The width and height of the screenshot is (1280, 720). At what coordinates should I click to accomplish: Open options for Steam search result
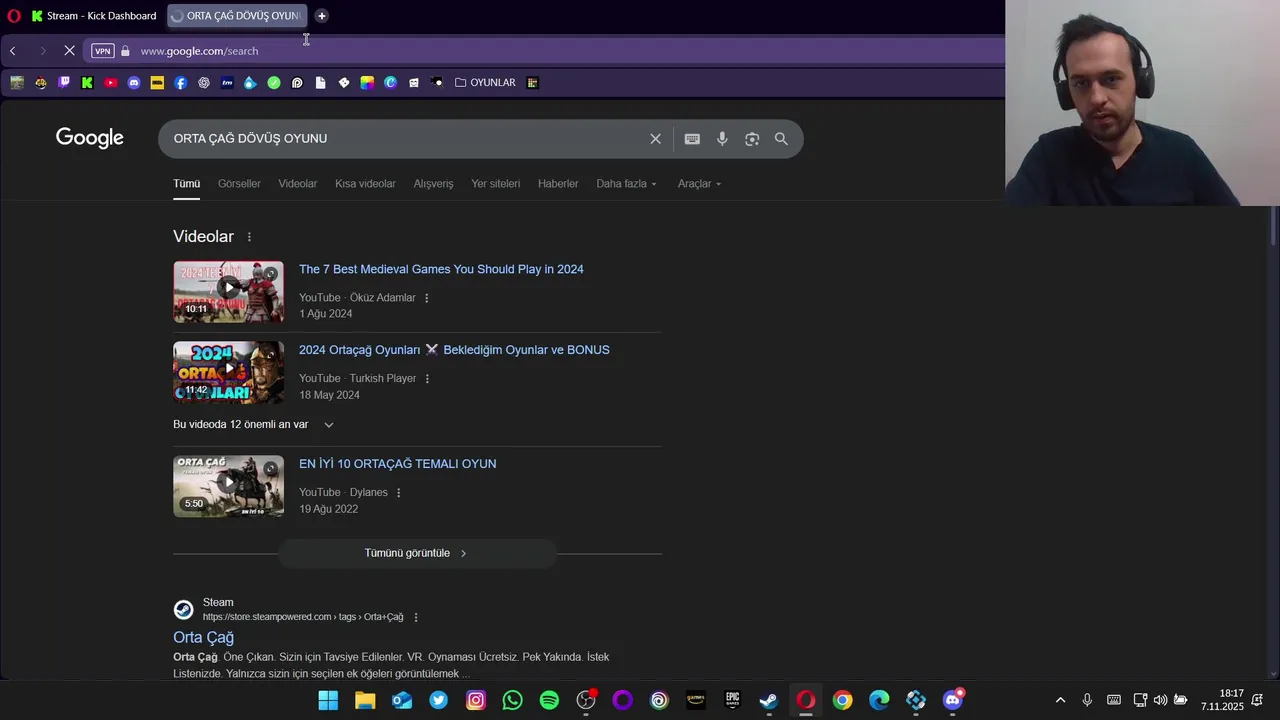pyautogui.click(x=416, y=618)
